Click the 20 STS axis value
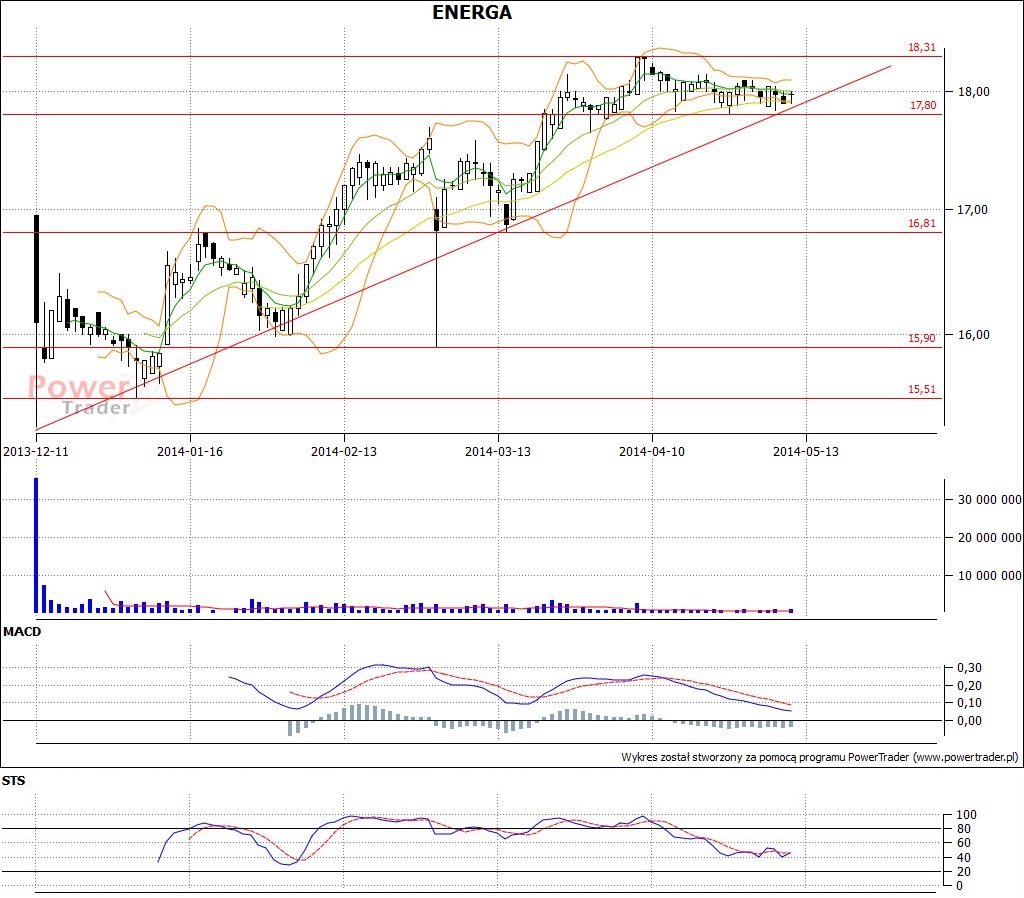 [x=963, y=871]
